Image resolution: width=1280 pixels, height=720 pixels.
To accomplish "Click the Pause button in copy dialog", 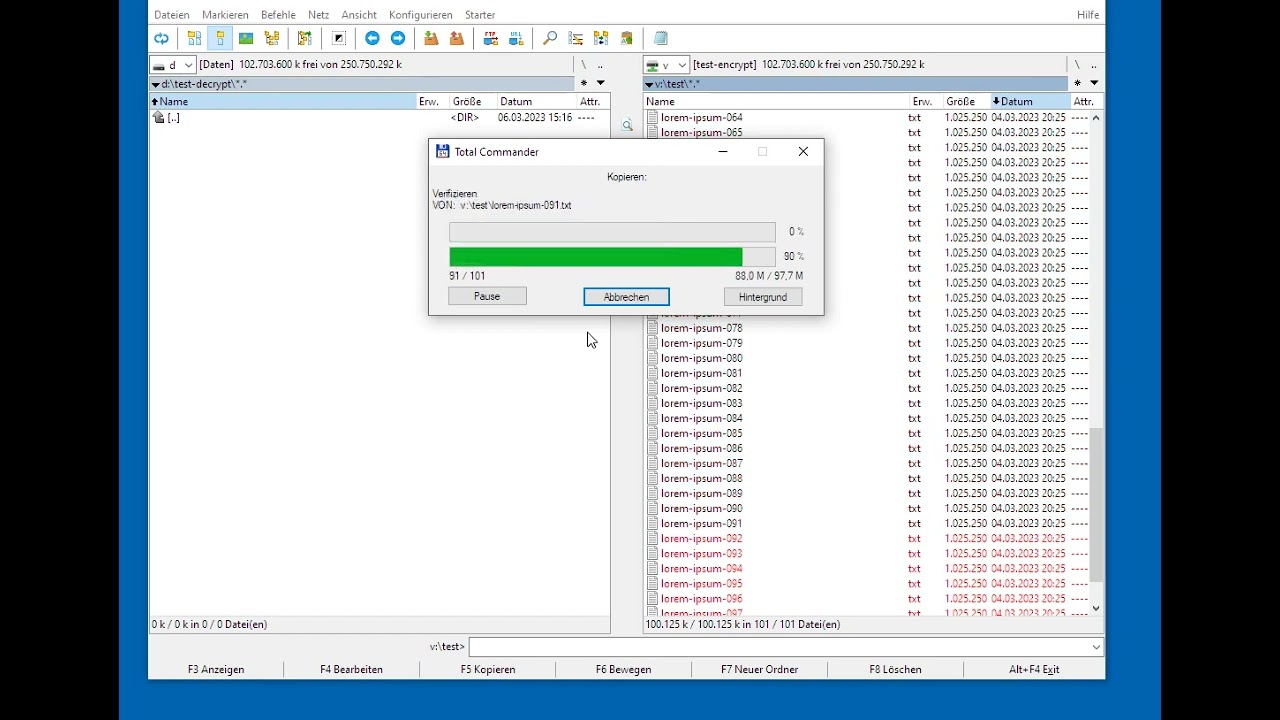I will coord(487,296).
